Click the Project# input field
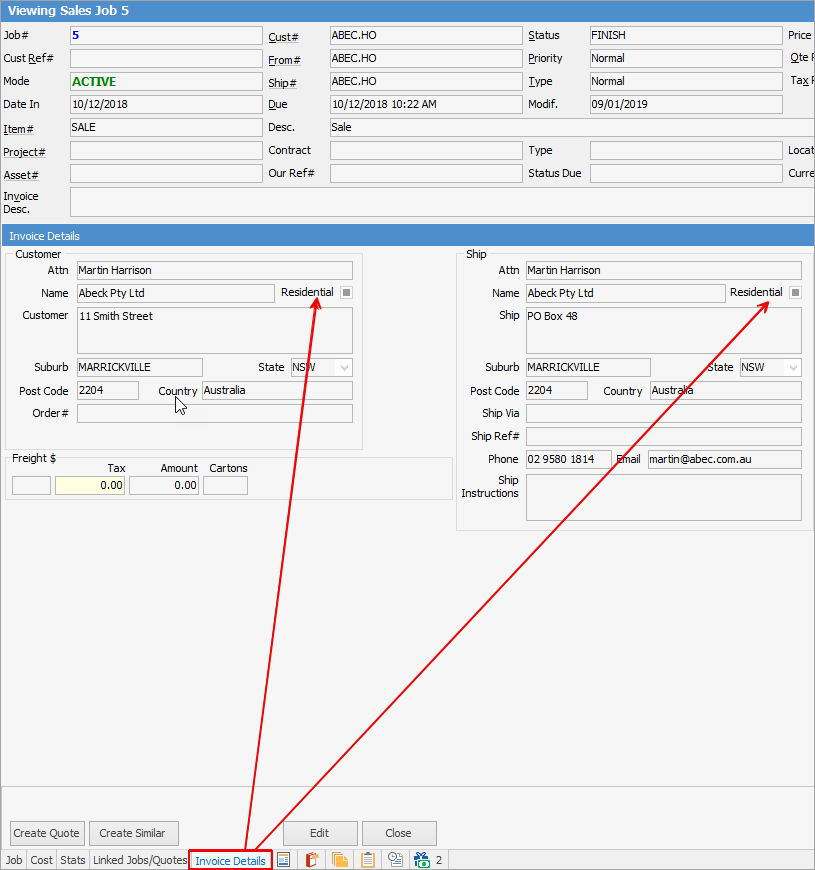 [166, 150]
